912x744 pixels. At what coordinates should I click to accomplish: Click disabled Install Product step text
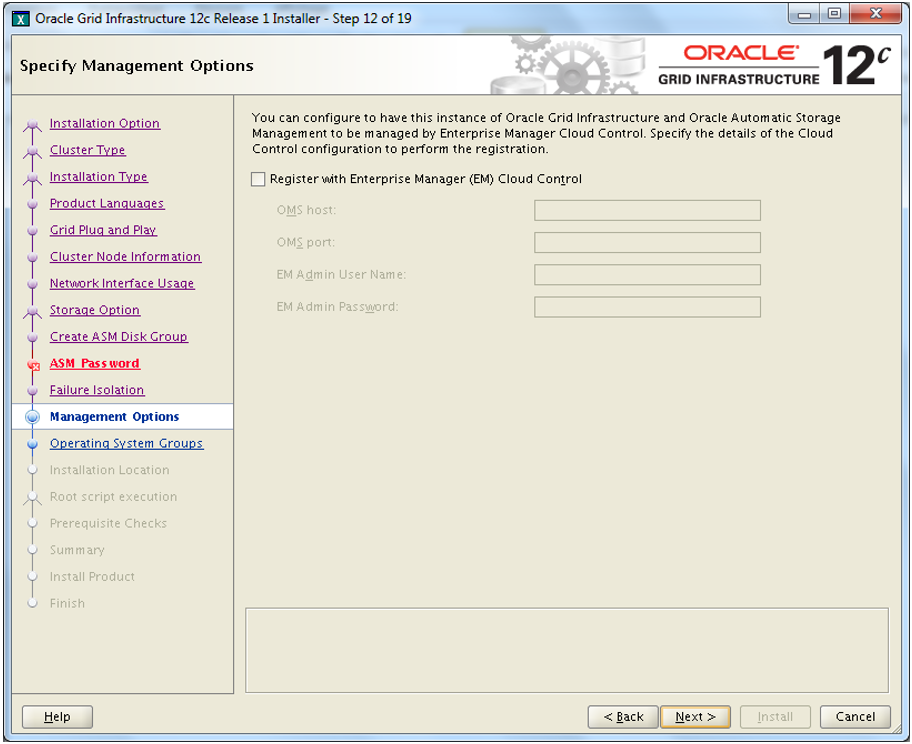[x=92, y=576]
